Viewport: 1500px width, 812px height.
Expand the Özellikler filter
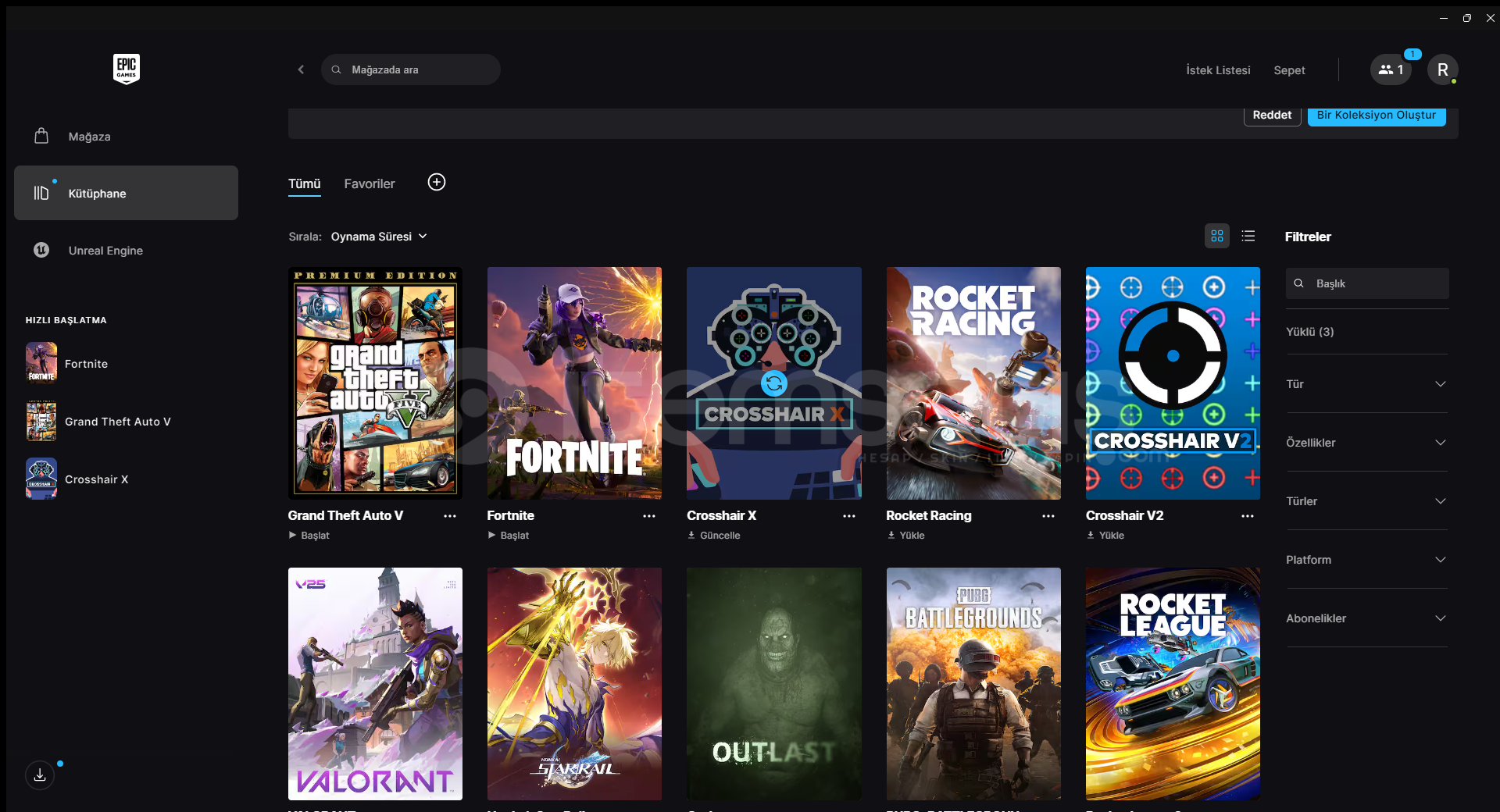1366,443
